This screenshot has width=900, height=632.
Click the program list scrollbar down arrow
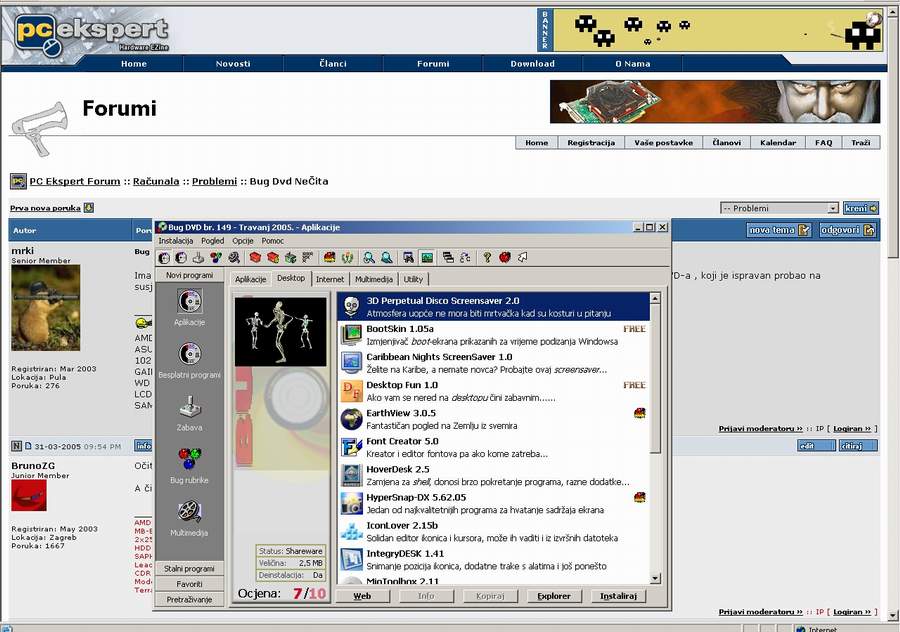[655, 578]
